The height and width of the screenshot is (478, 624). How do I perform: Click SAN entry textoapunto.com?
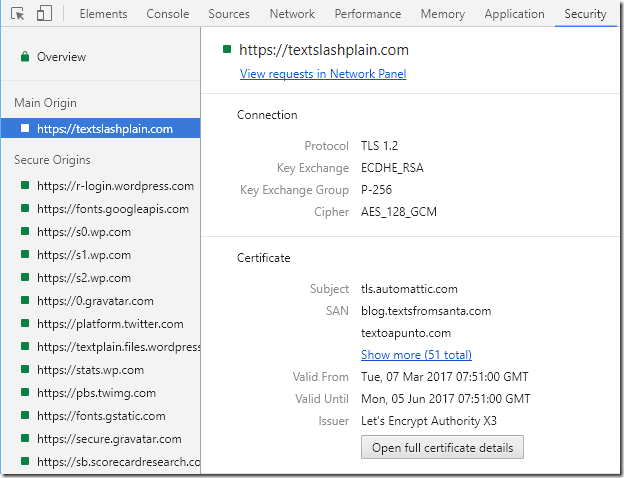pos(406,332)
